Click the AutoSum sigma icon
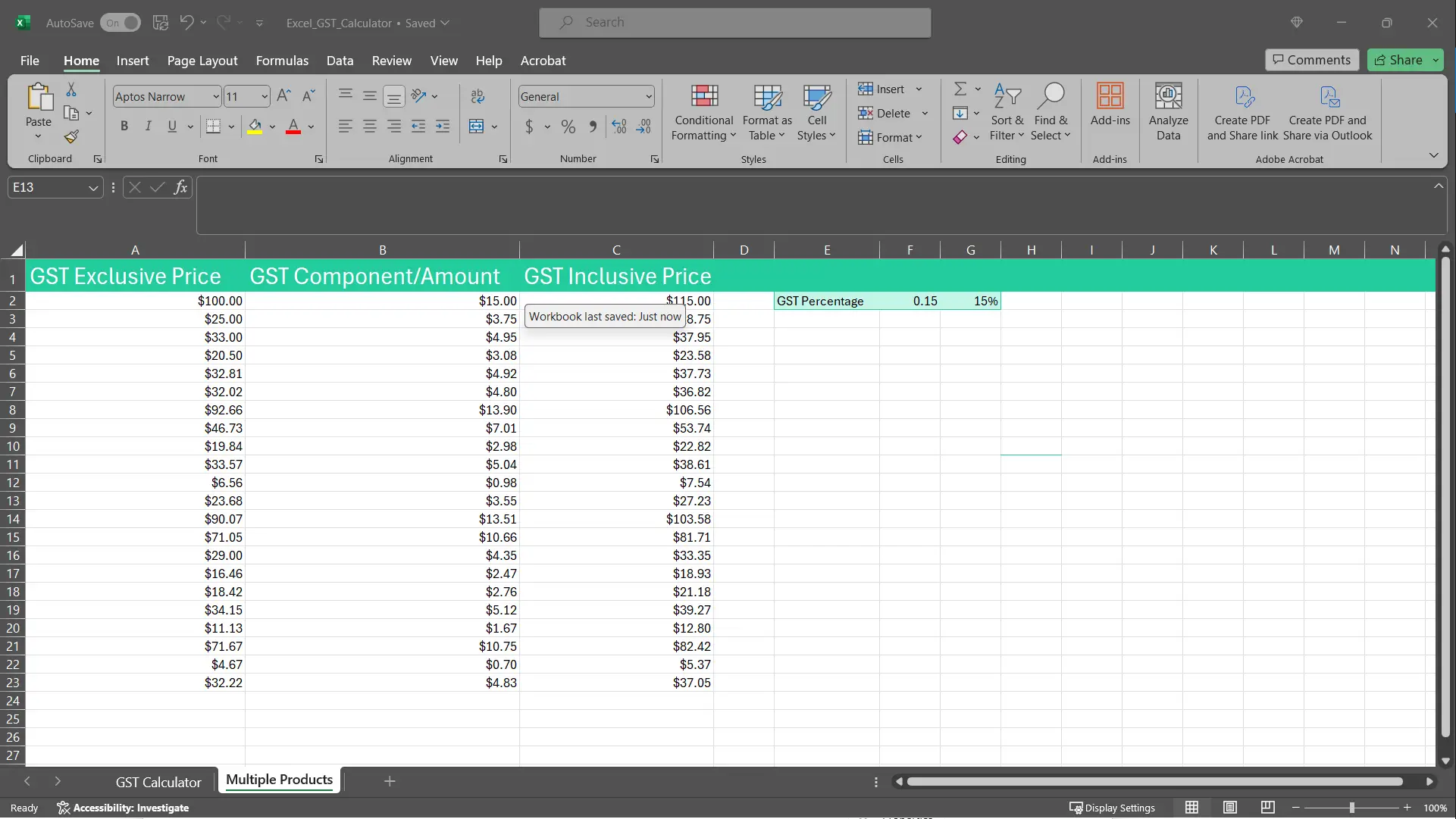The image size is (1456, 819). 960,89
